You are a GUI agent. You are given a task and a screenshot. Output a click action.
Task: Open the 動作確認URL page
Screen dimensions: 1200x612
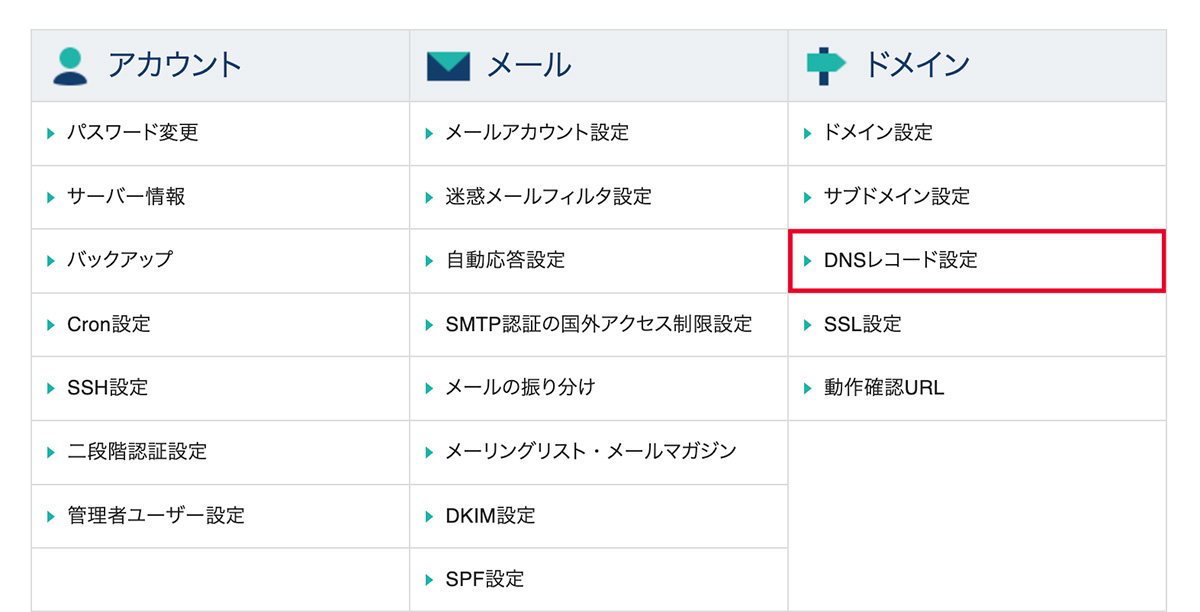pyautogui.click(x=880, y=388)
